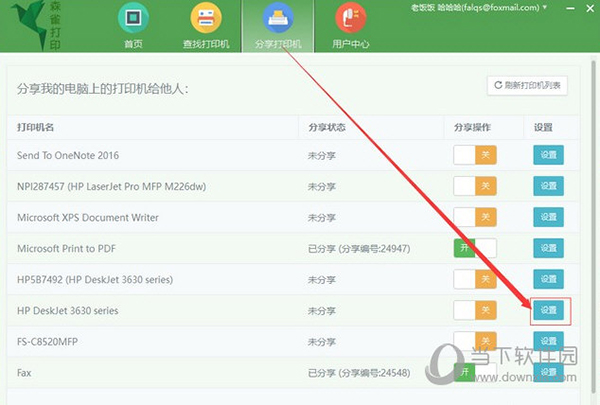Click the red-outlined 设置 button
Viewport: 600px width, 405px height.
(548, 310)
